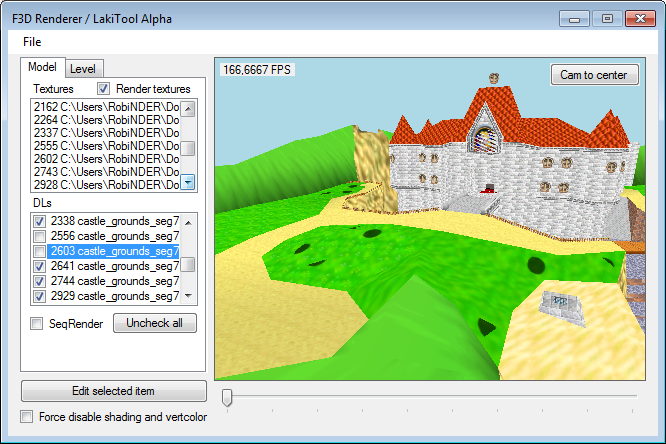This screenshot has height=444, width=666.
Task: Uncheck the 2744 castle_grounds_seg7 display list
Action: 40,281
